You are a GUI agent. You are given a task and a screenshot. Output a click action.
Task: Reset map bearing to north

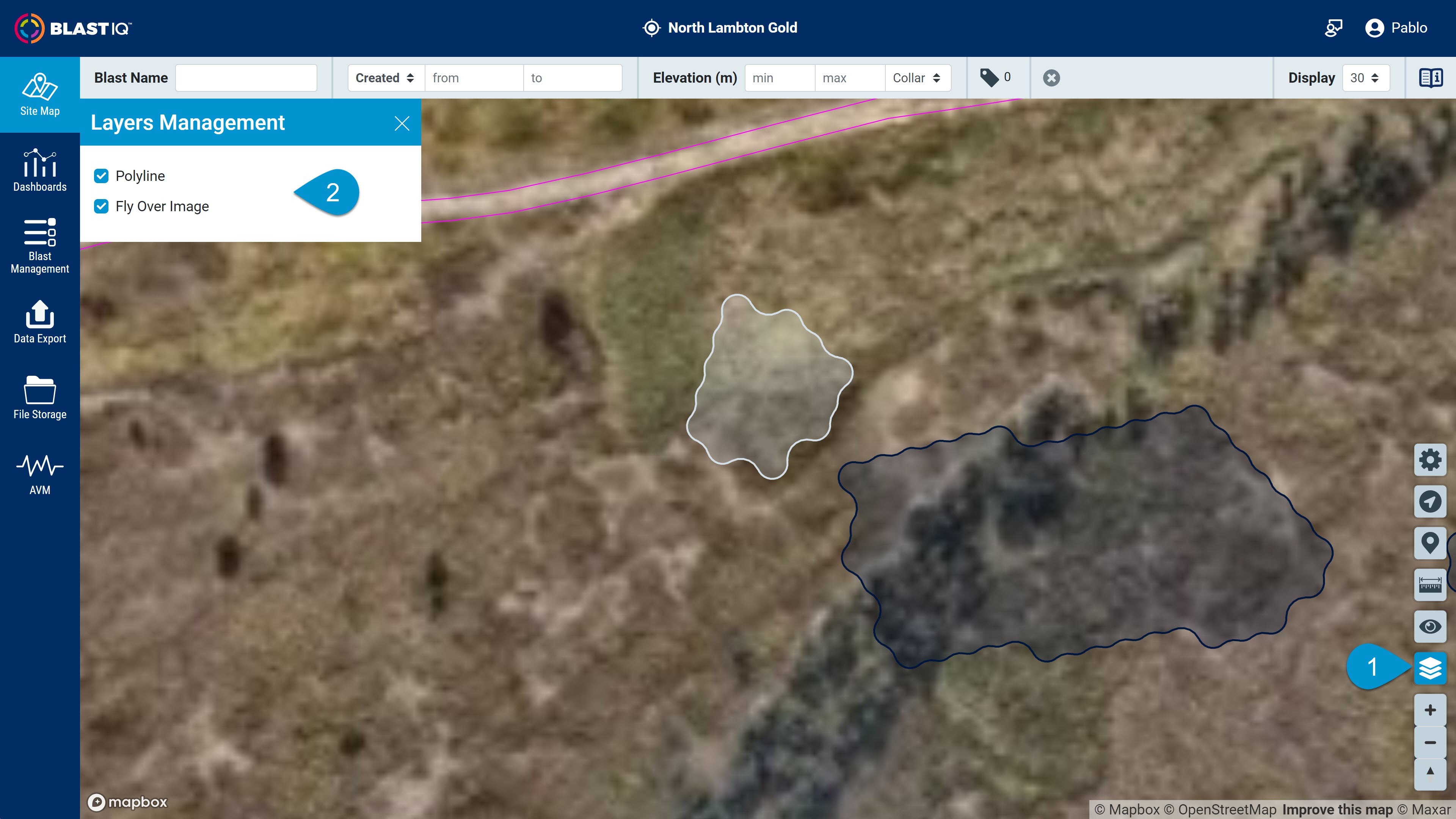pos(1430,774)
